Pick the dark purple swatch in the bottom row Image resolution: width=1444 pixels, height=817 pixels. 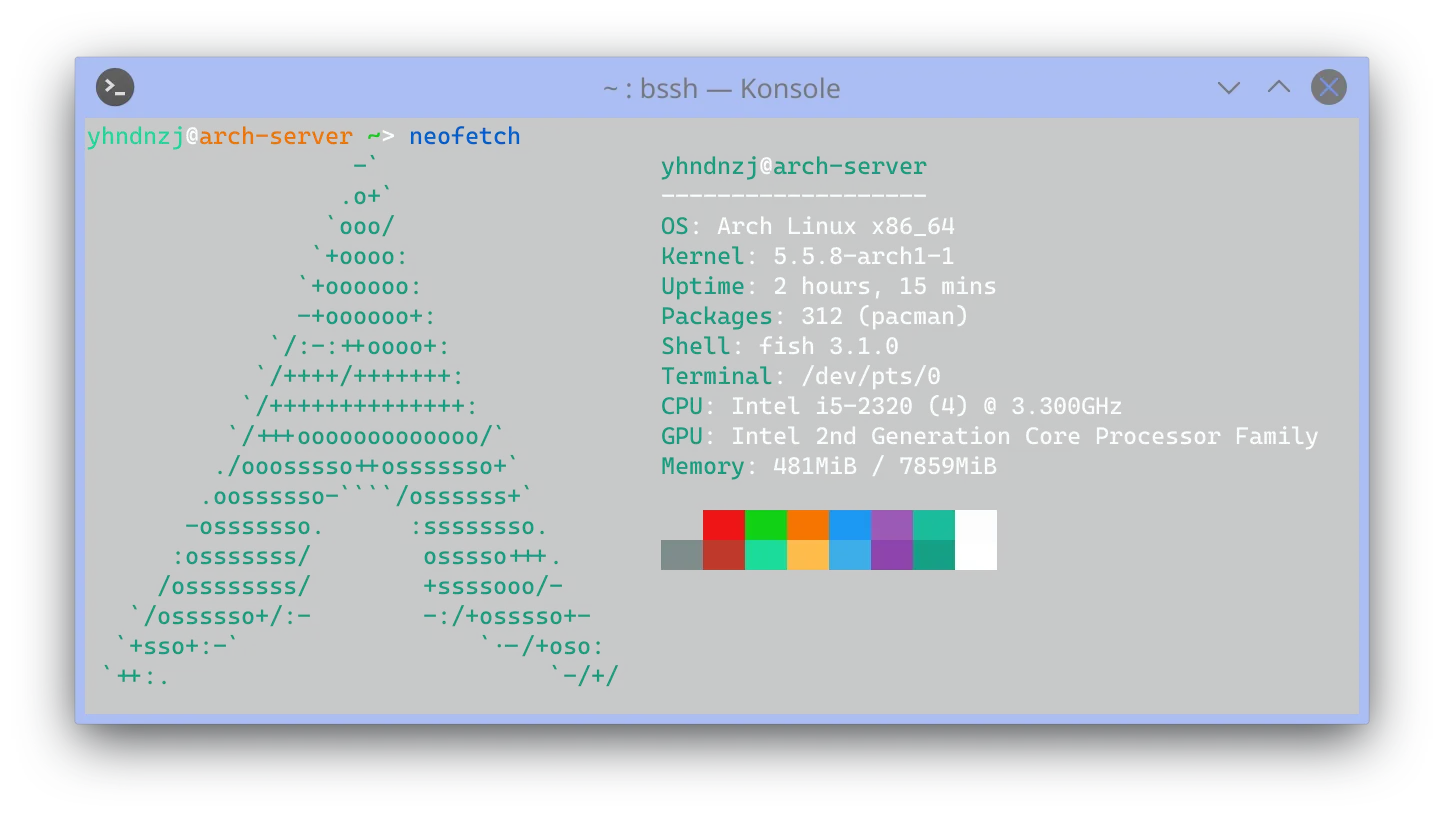892,555
